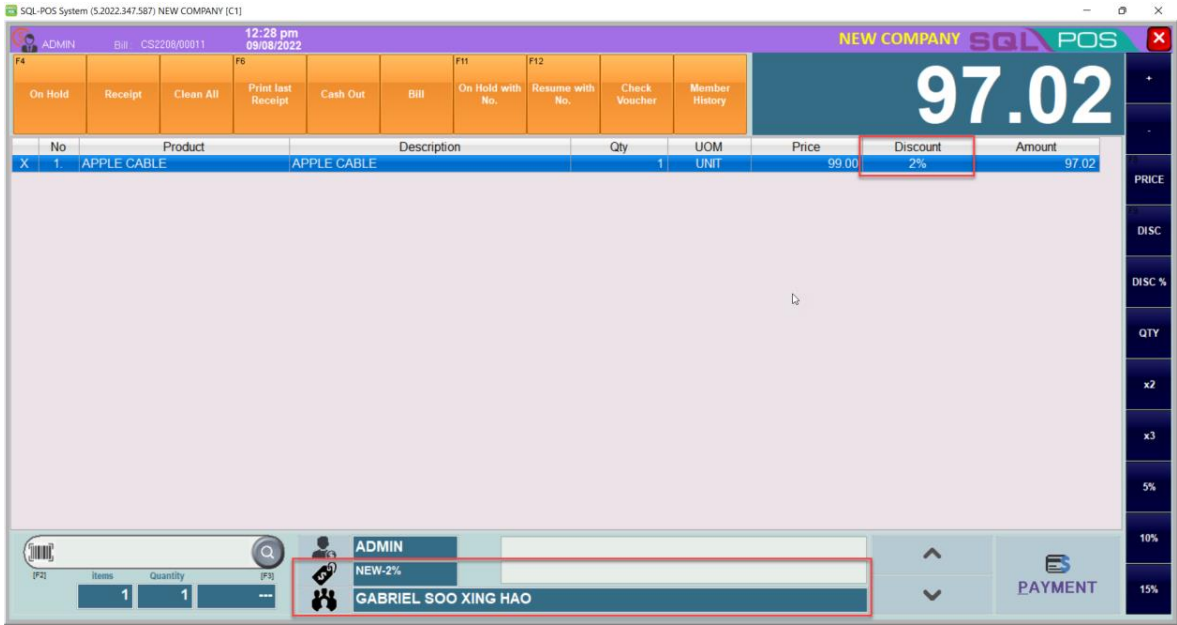The image size is (1177, 625).
Task: Click the cashier ADMIN user icon
Action: click(324, 547)
